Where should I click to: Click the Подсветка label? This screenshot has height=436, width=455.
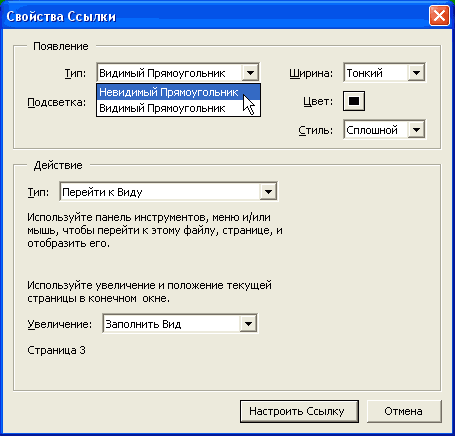[57, 102]
